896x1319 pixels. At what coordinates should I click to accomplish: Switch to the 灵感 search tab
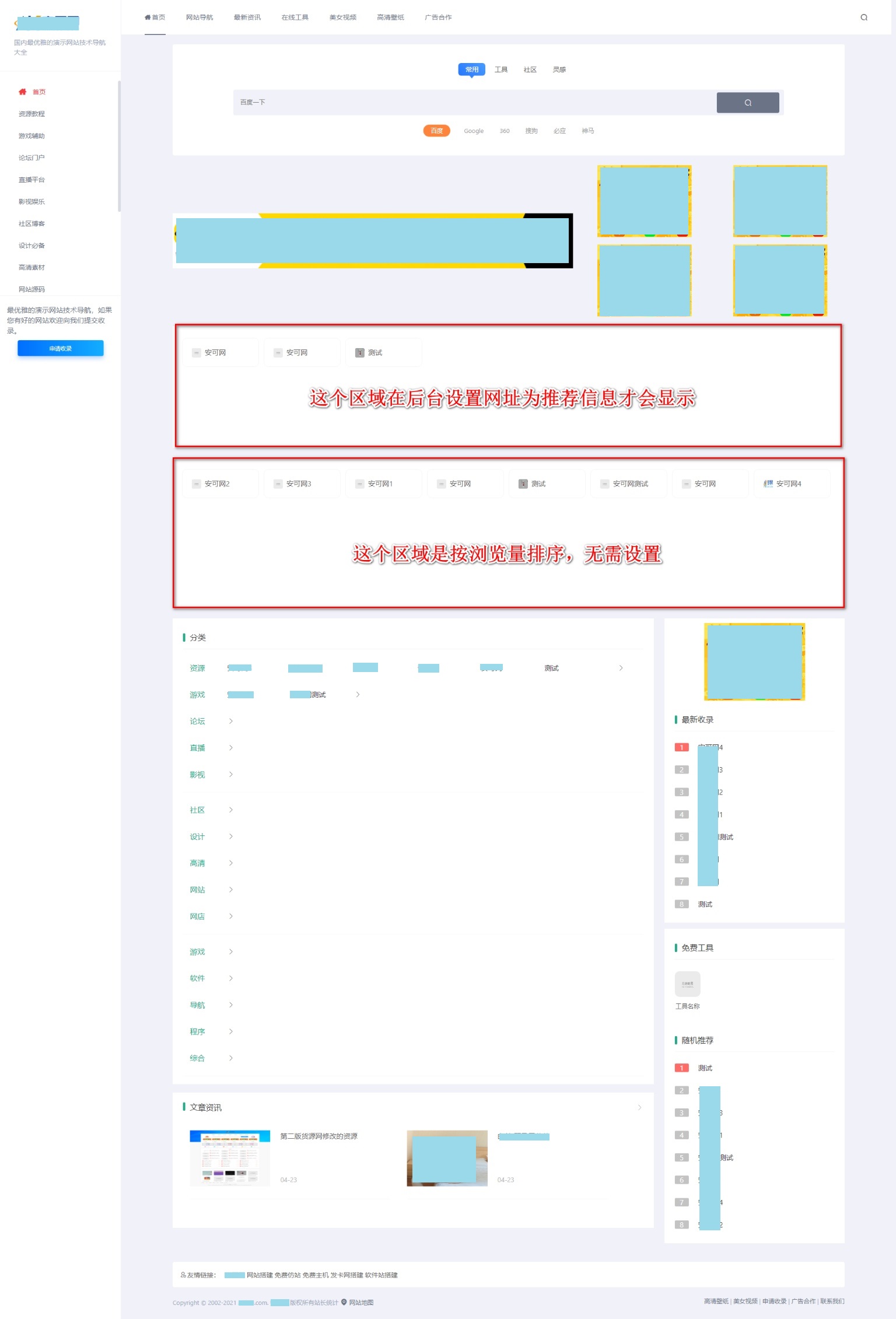tap(559, 69)
